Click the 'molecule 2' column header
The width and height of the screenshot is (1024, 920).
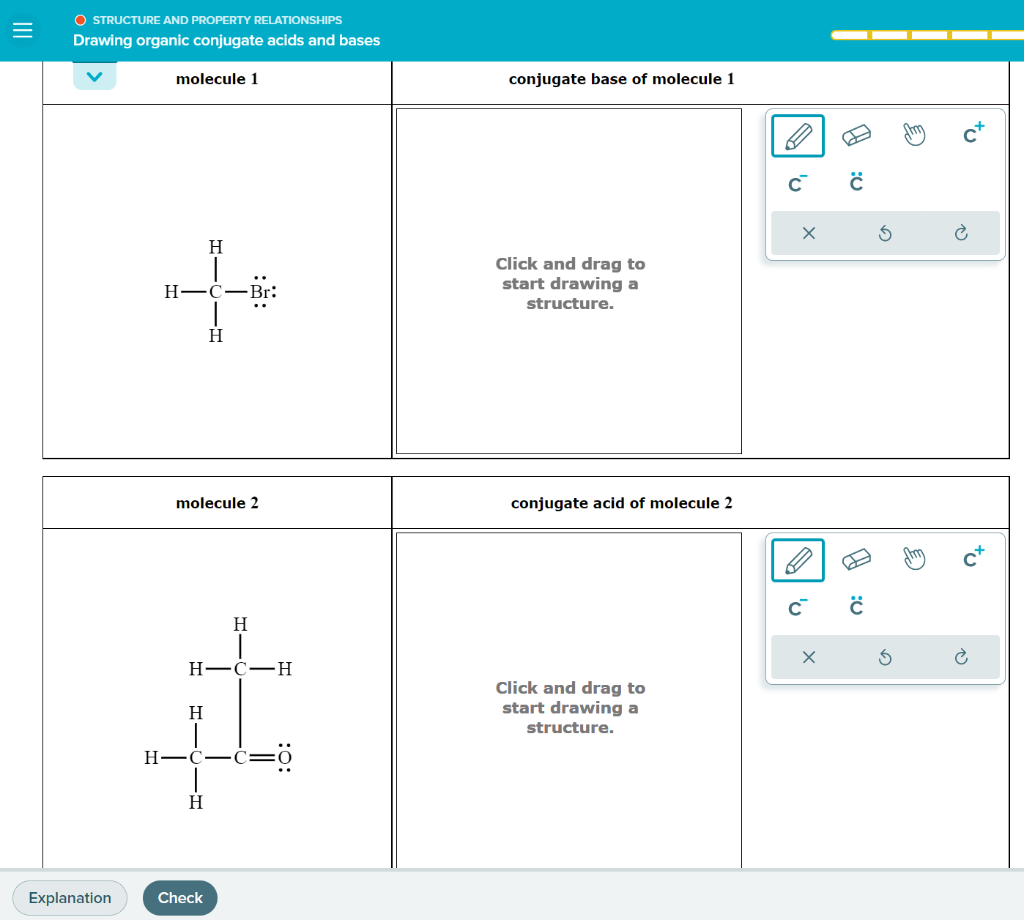pos(217,503)
